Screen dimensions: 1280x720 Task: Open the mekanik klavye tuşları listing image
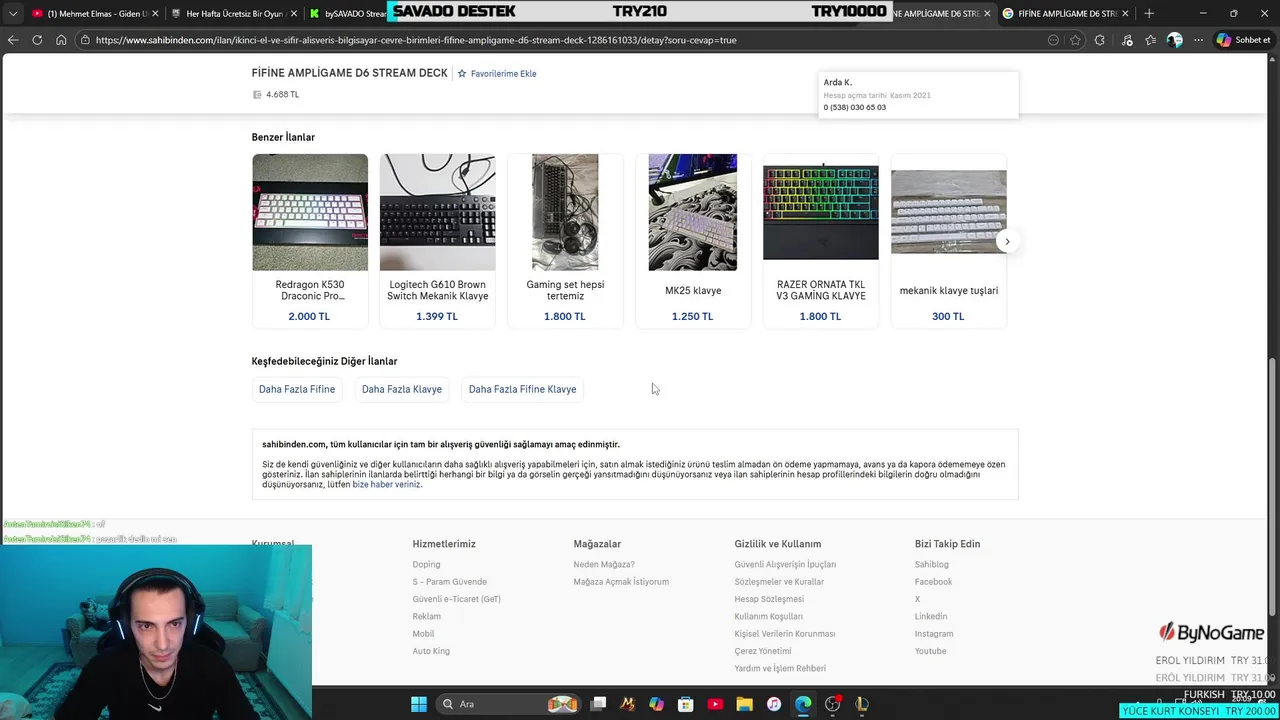point(949,212)
